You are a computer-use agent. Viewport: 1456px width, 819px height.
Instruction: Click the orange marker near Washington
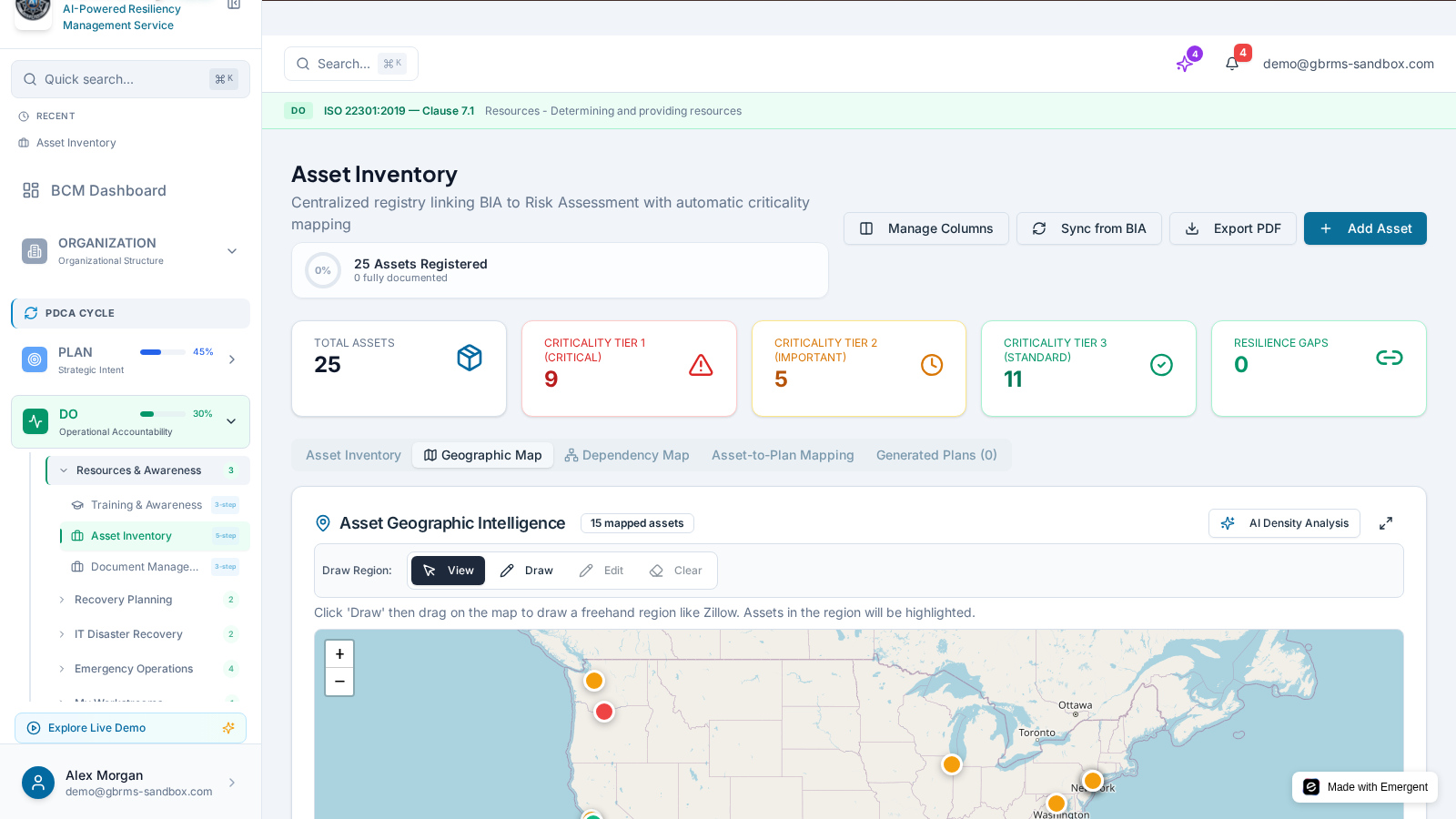[x=1057, y=804]
